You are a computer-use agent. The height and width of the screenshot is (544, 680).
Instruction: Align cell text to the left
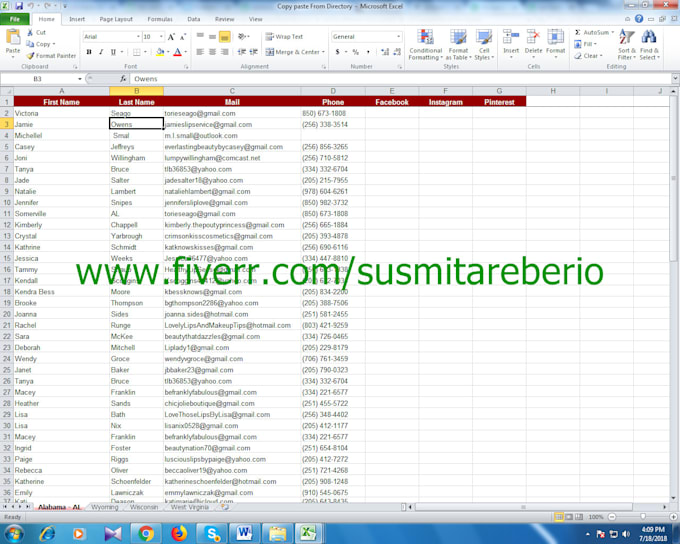200,52
